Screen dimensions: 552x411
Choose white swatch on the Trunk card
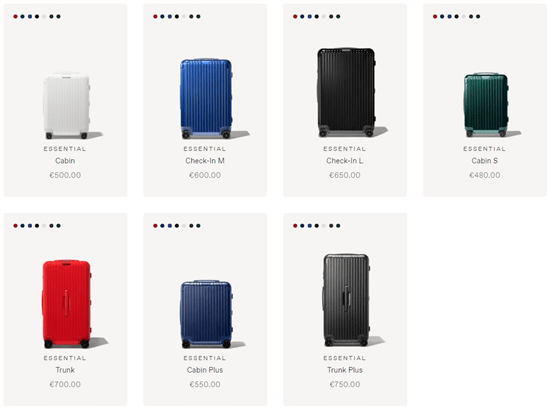pos(44,226)
